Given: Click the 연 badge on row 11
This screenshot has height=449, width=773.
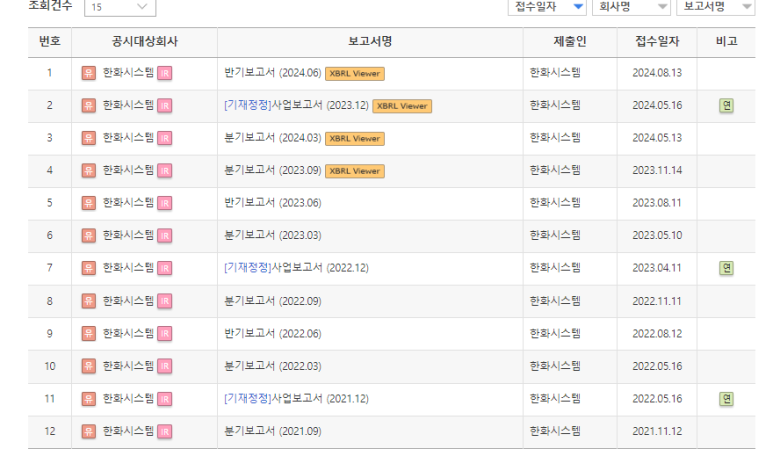Looking at the screenshot, I should [726, 399].
